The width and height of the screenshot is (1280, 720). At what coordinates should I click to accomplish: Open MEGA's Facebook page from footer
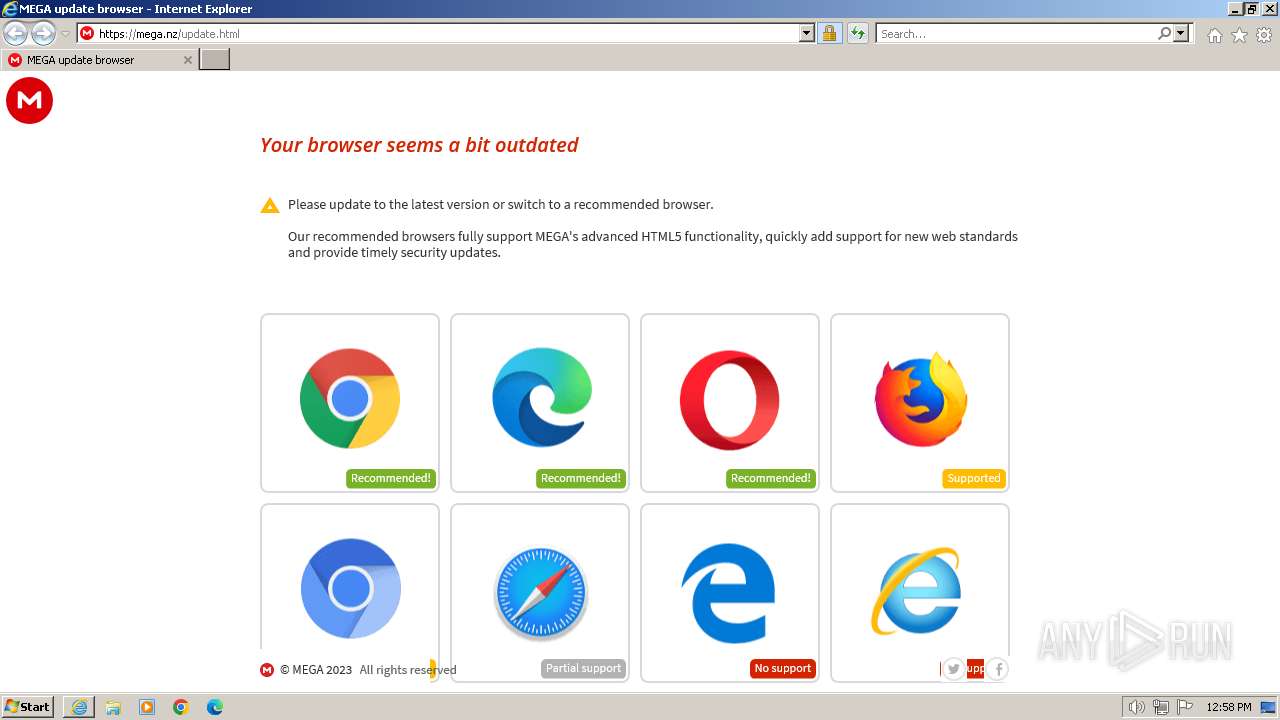point(997,669)
